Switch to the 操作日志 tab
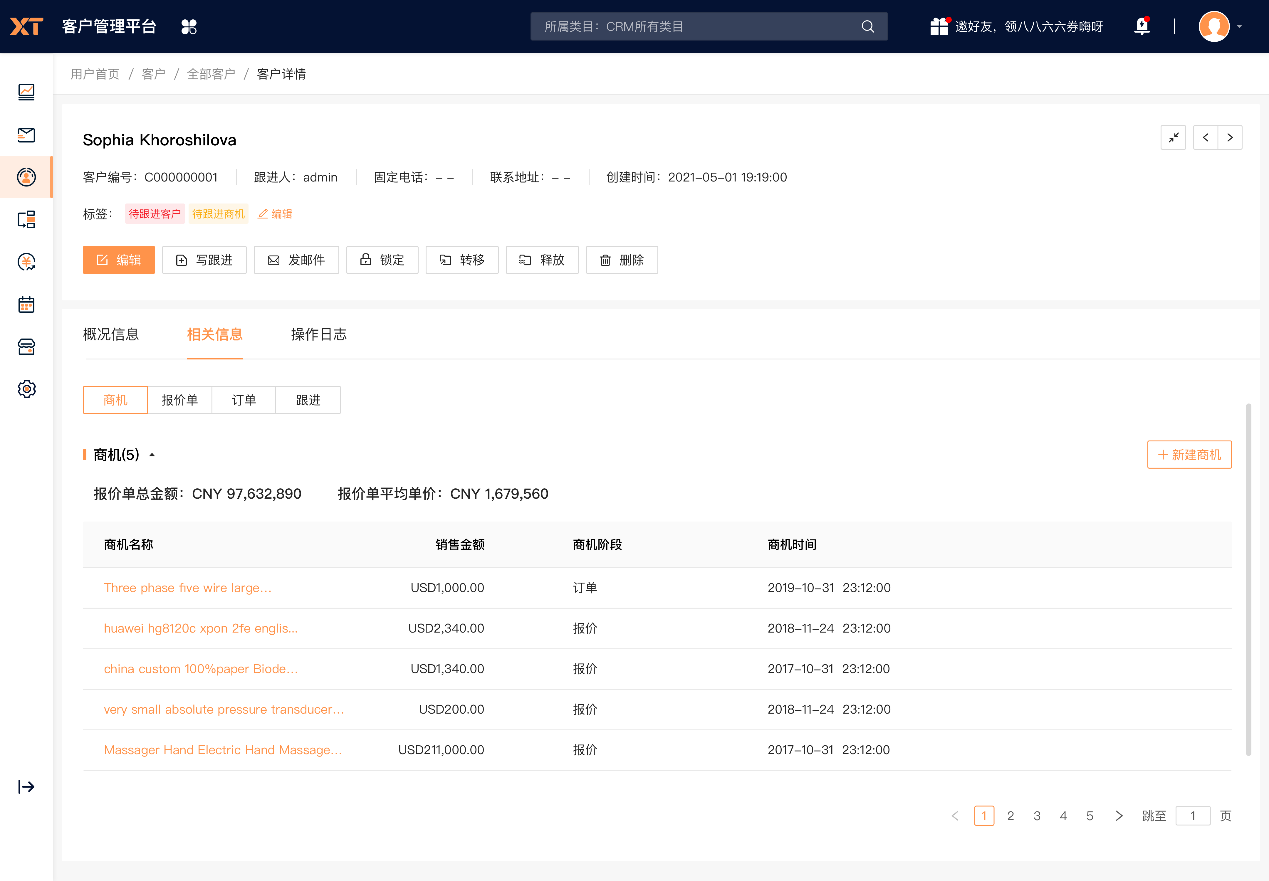 pyautogui.click(x=319, y=334)
